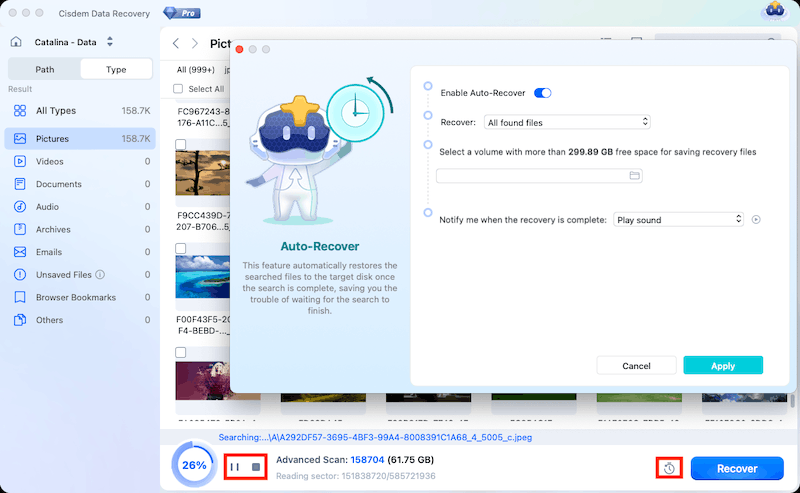
Task: Click the Pro diamond badge
Action: [182, 13]
